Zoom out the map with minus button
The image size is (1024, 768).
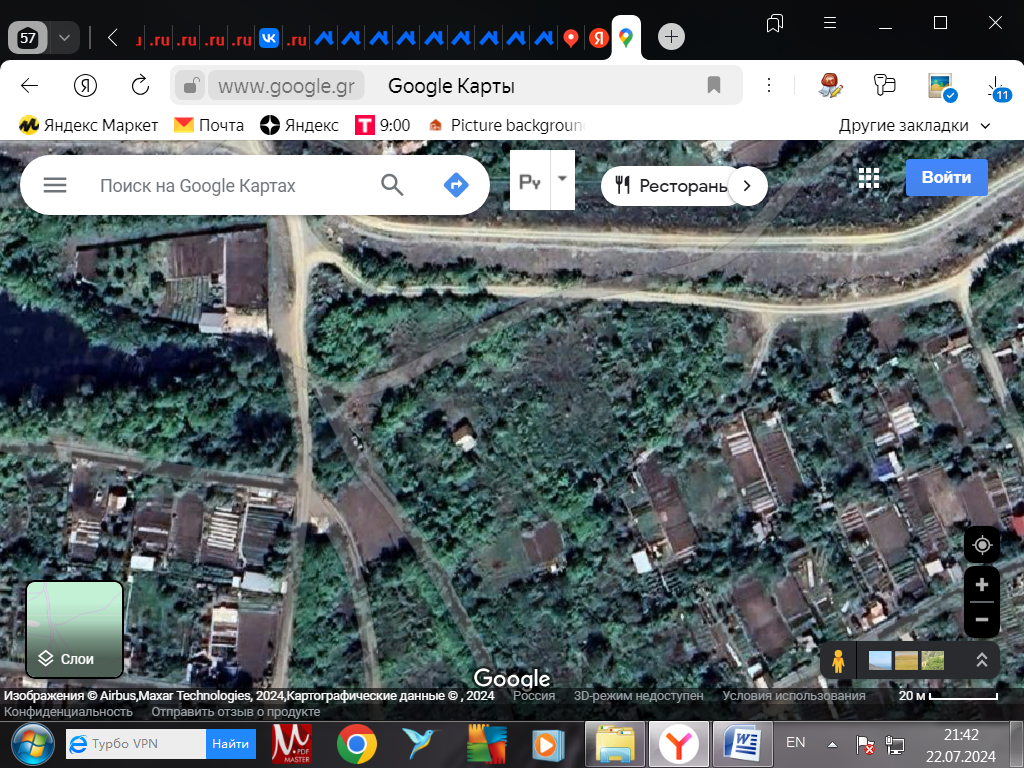(982, 619)
